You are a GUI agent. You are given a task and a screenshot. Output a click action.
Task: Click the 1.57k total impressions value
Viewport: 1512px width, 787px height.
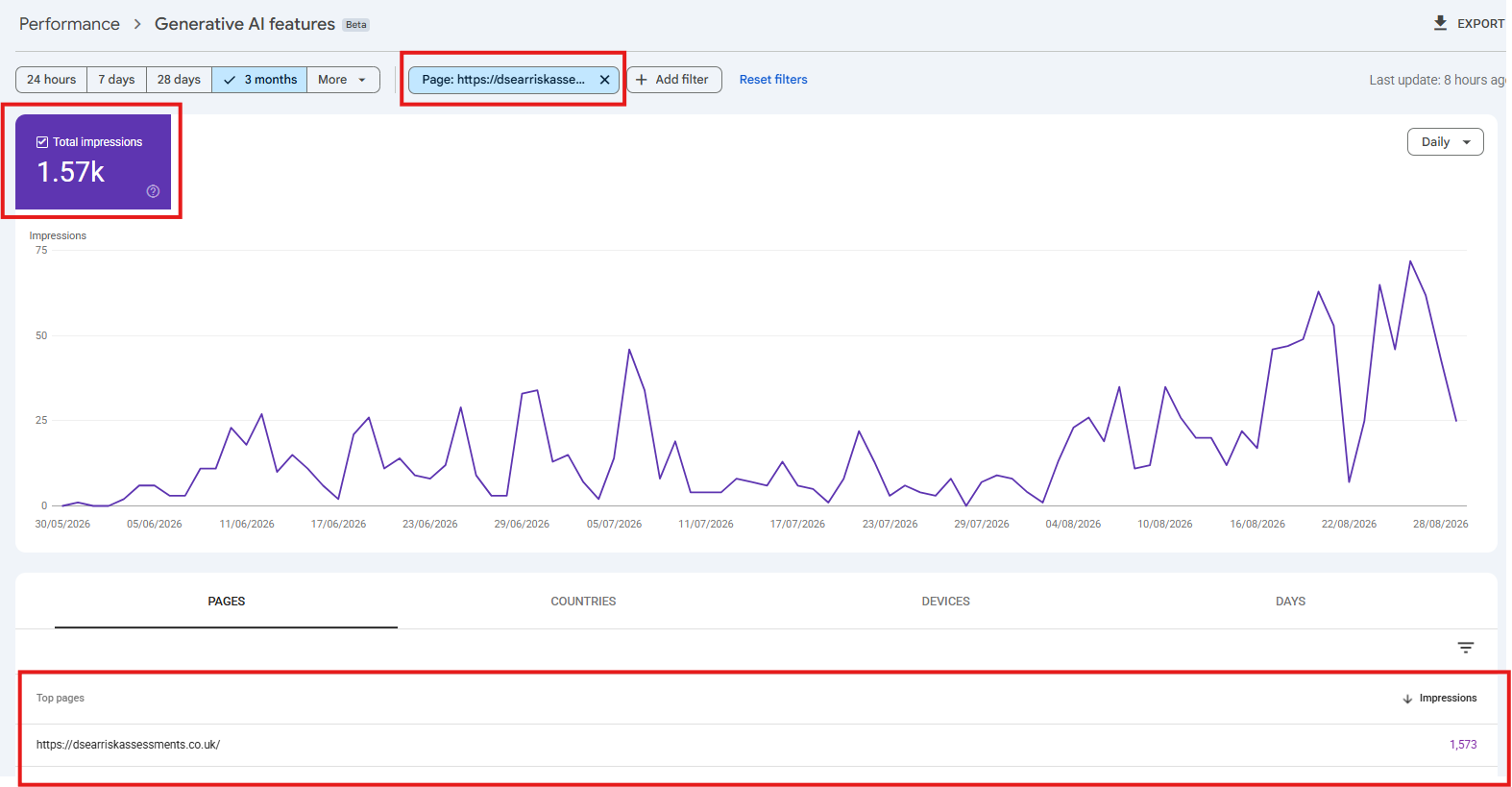[70, 172]
